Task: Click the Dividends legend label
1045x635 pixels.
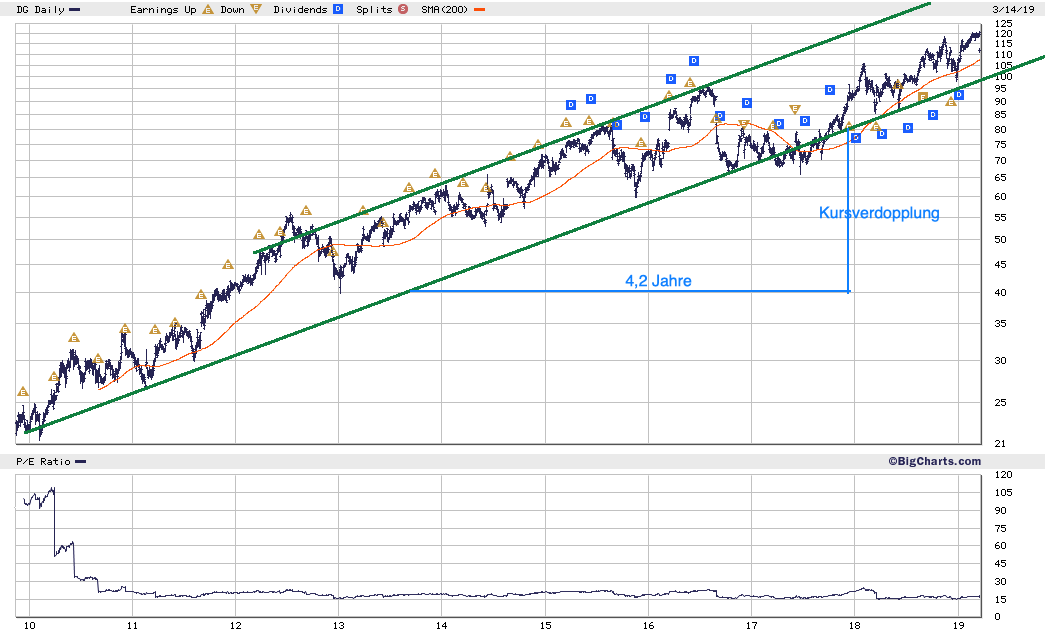Action: [300, 10]
